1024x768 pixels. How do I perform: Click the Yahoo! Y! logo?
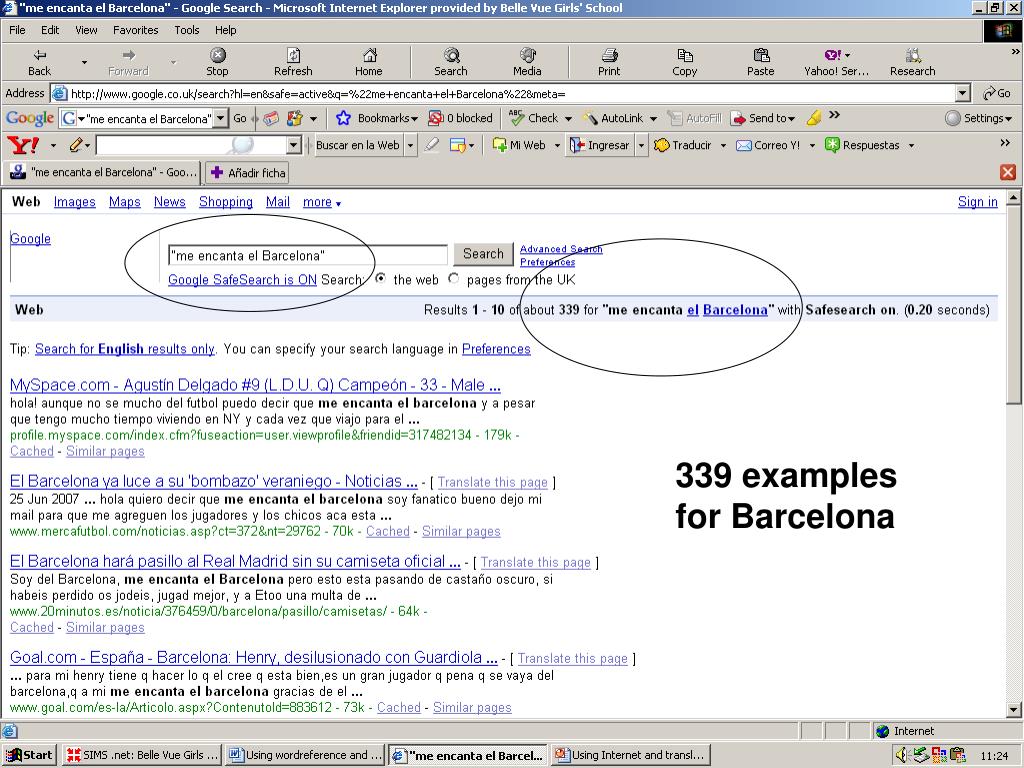pos(22,145)
